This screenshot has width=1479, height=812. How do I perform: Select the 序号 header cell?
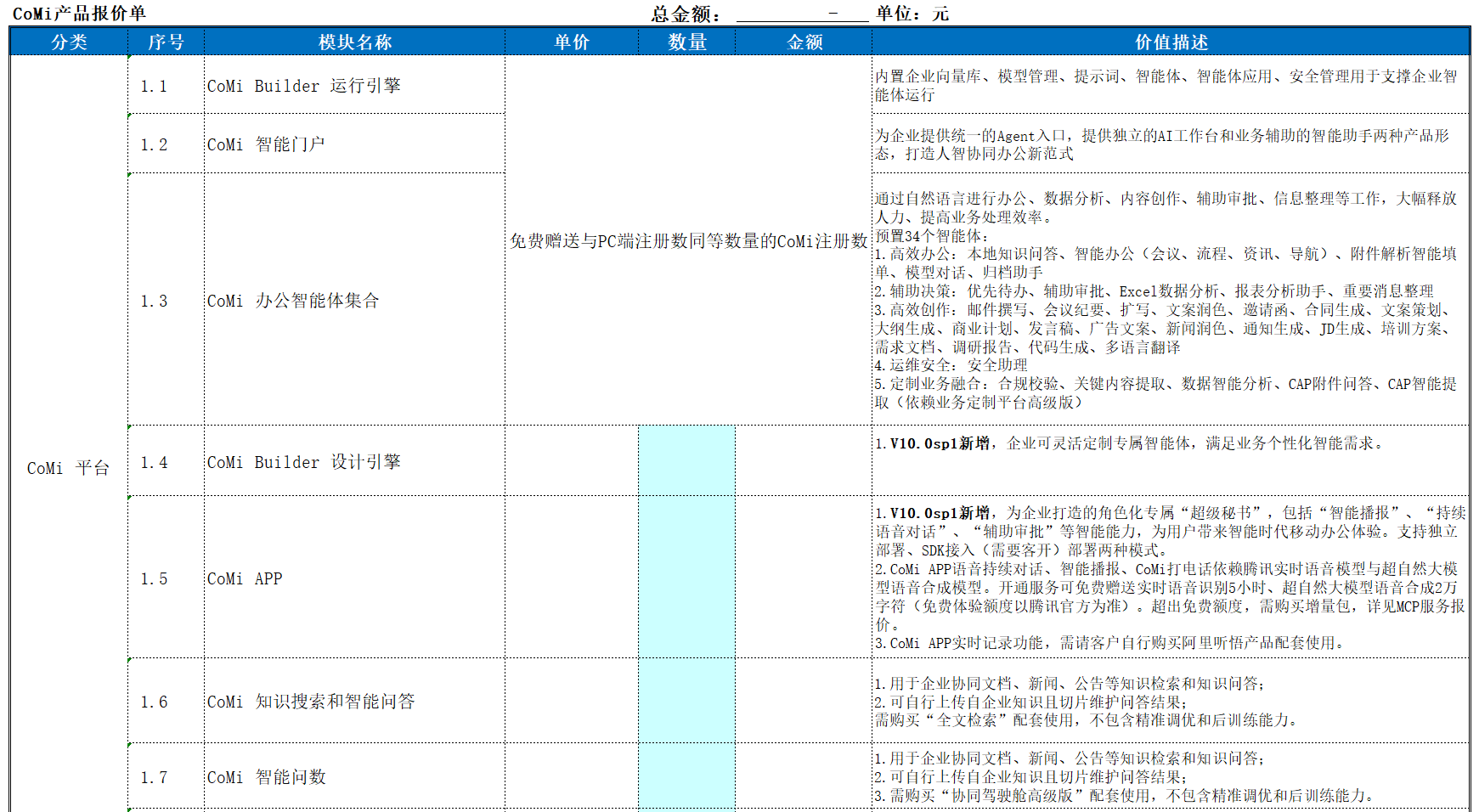click(x=166, y=42)
